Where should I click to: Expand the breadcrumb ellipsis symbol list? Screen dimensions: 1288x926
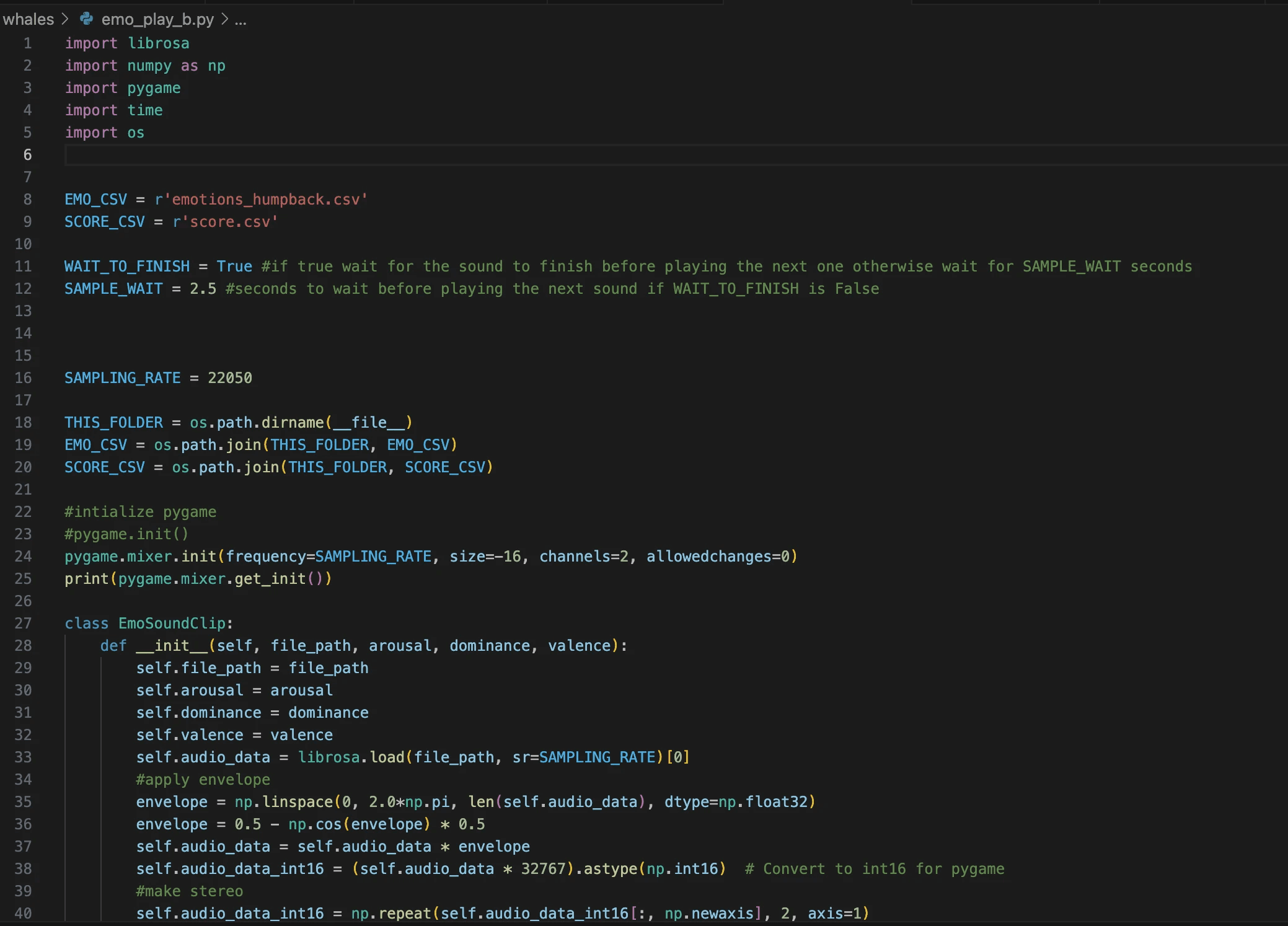(240, 20)
